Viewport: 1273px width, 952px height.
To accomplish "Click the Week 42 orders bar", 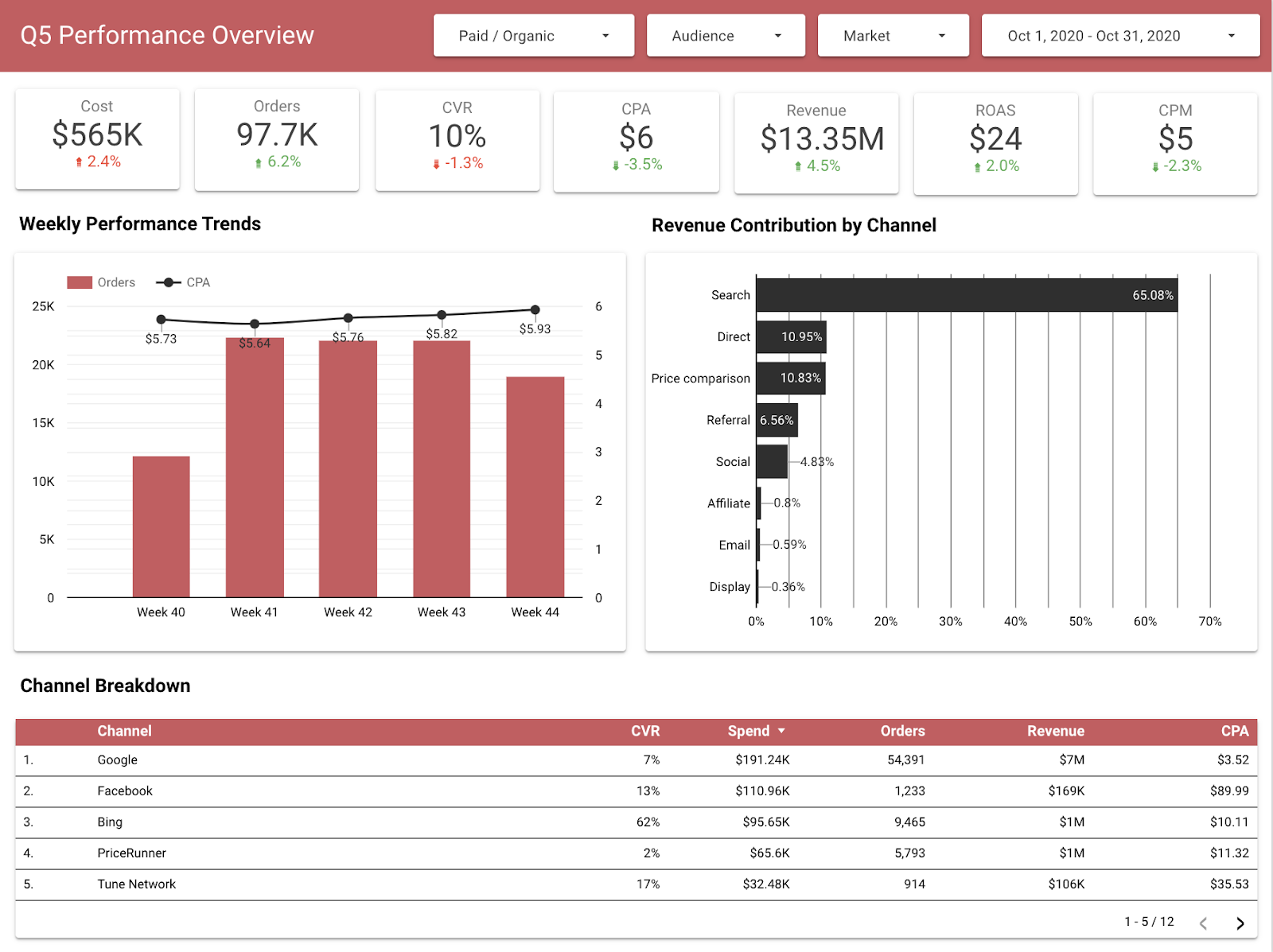I will 348,469.
